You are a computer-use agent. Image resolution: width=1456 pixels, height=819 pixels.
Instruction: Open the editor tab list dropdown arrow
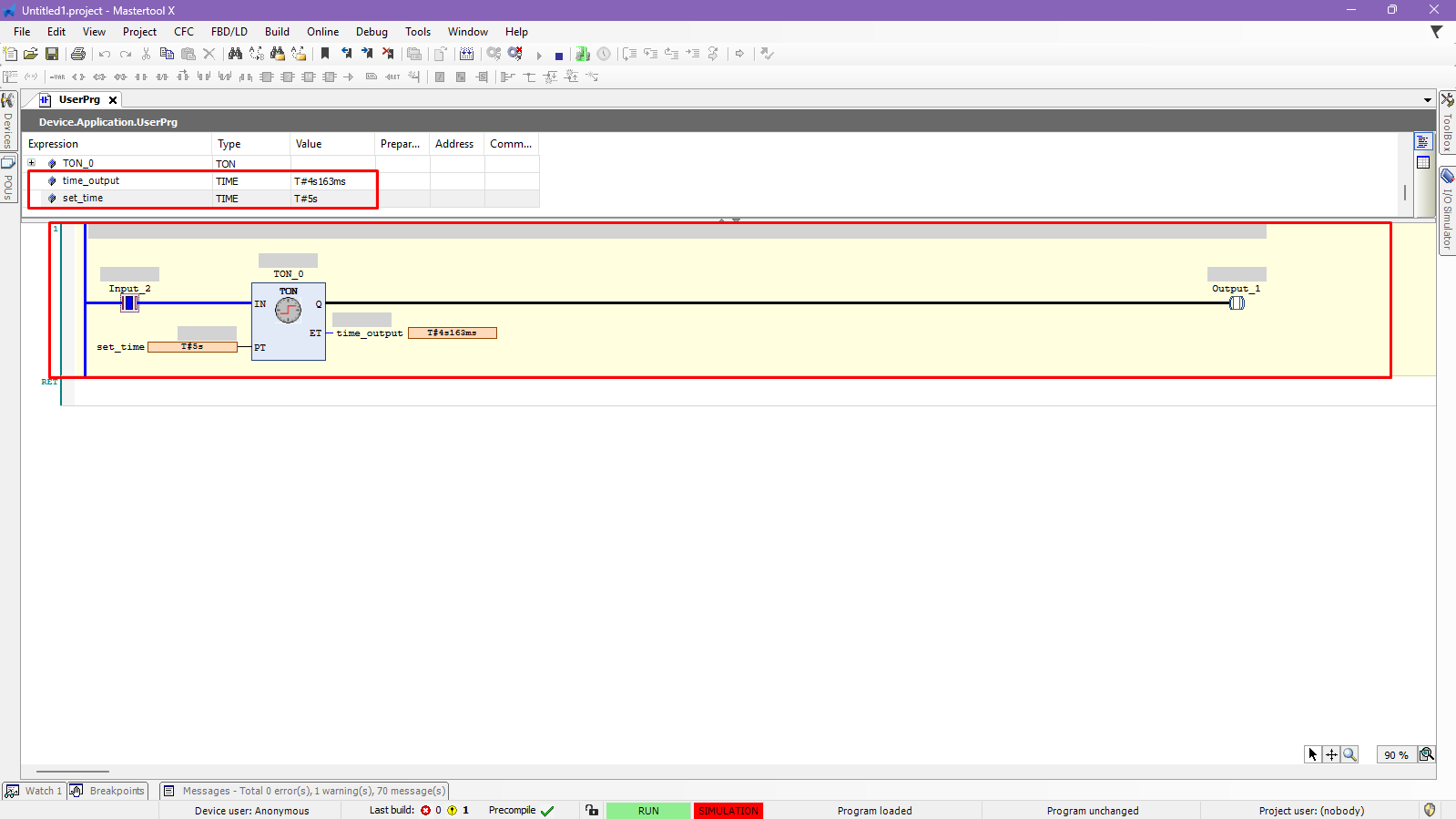click(x=1427, y=100)
